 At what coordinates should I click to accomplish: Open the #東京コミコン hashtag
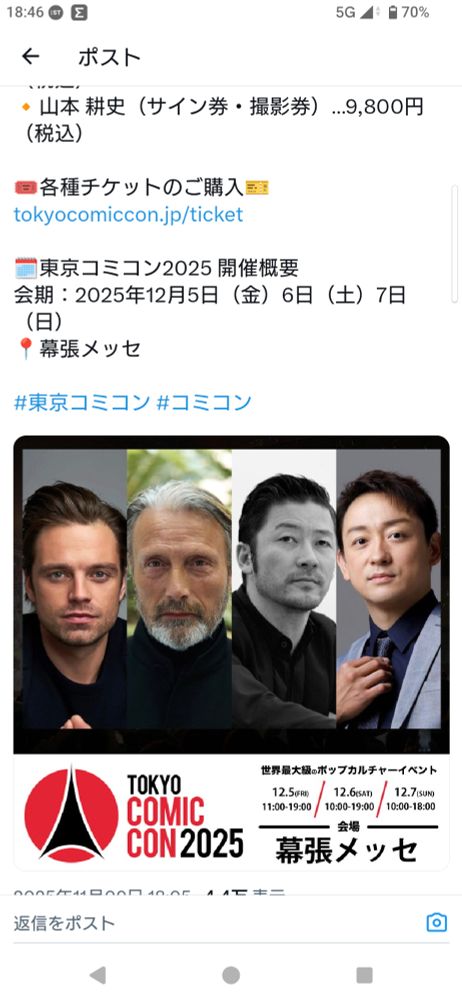point(82,402)
